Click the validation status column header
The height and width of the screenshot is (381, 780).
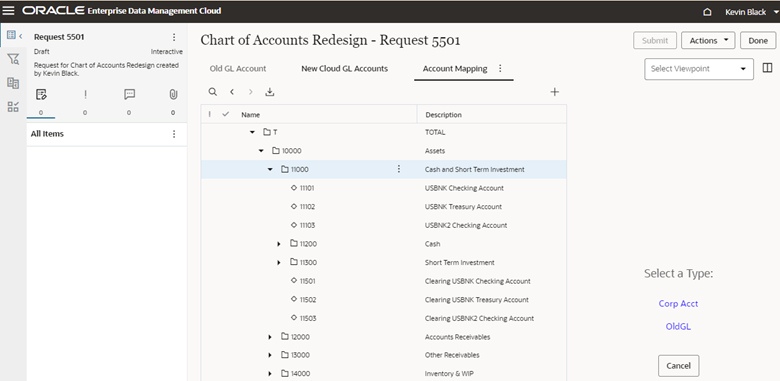(x=210, y=114)
